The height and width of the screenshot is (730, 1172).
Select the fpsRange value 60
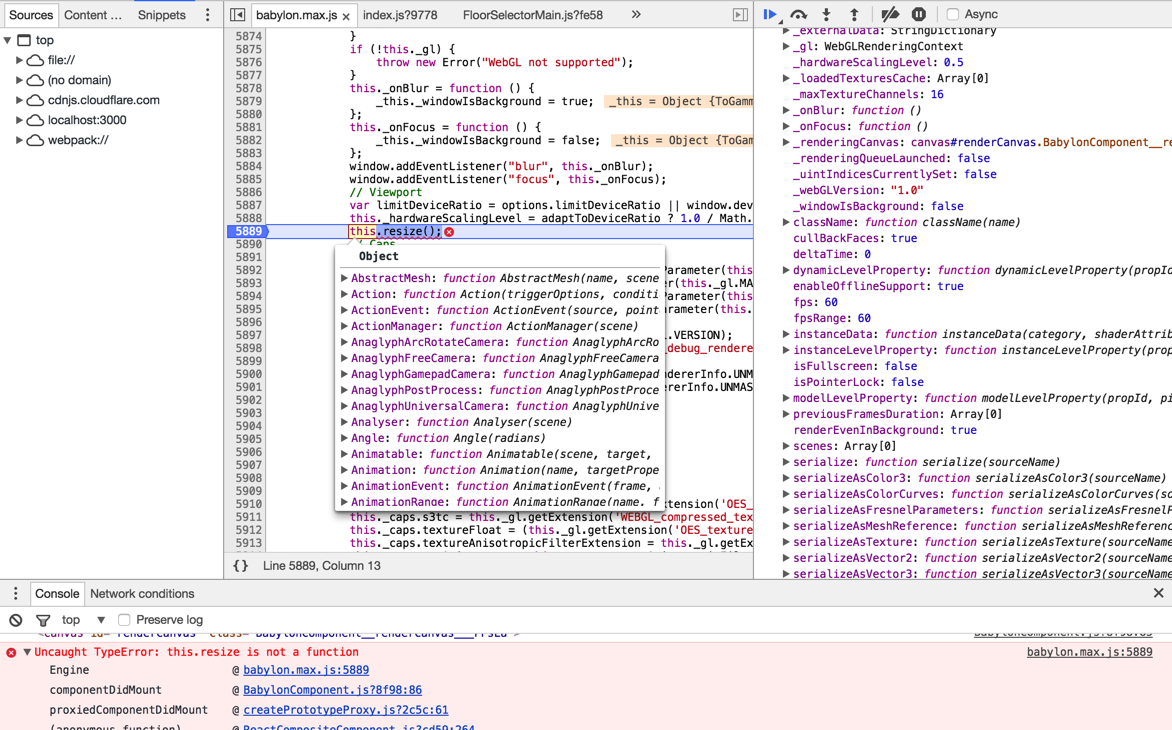pos(864,318)
